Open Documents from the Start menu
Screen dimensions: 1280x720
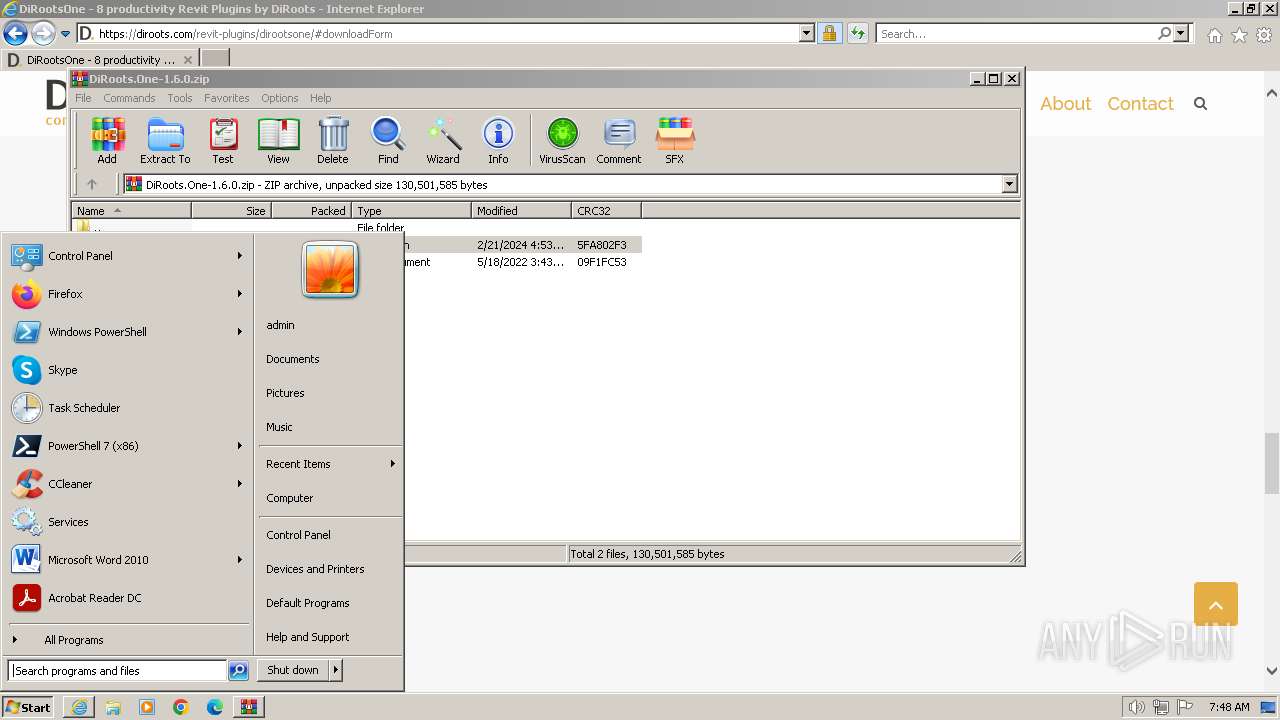[293, 359]
